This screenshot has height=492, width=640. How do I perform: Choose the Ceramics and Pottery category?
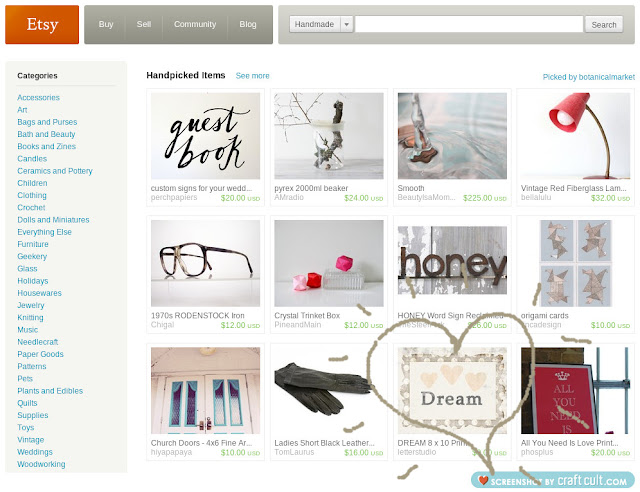point(55,171)
